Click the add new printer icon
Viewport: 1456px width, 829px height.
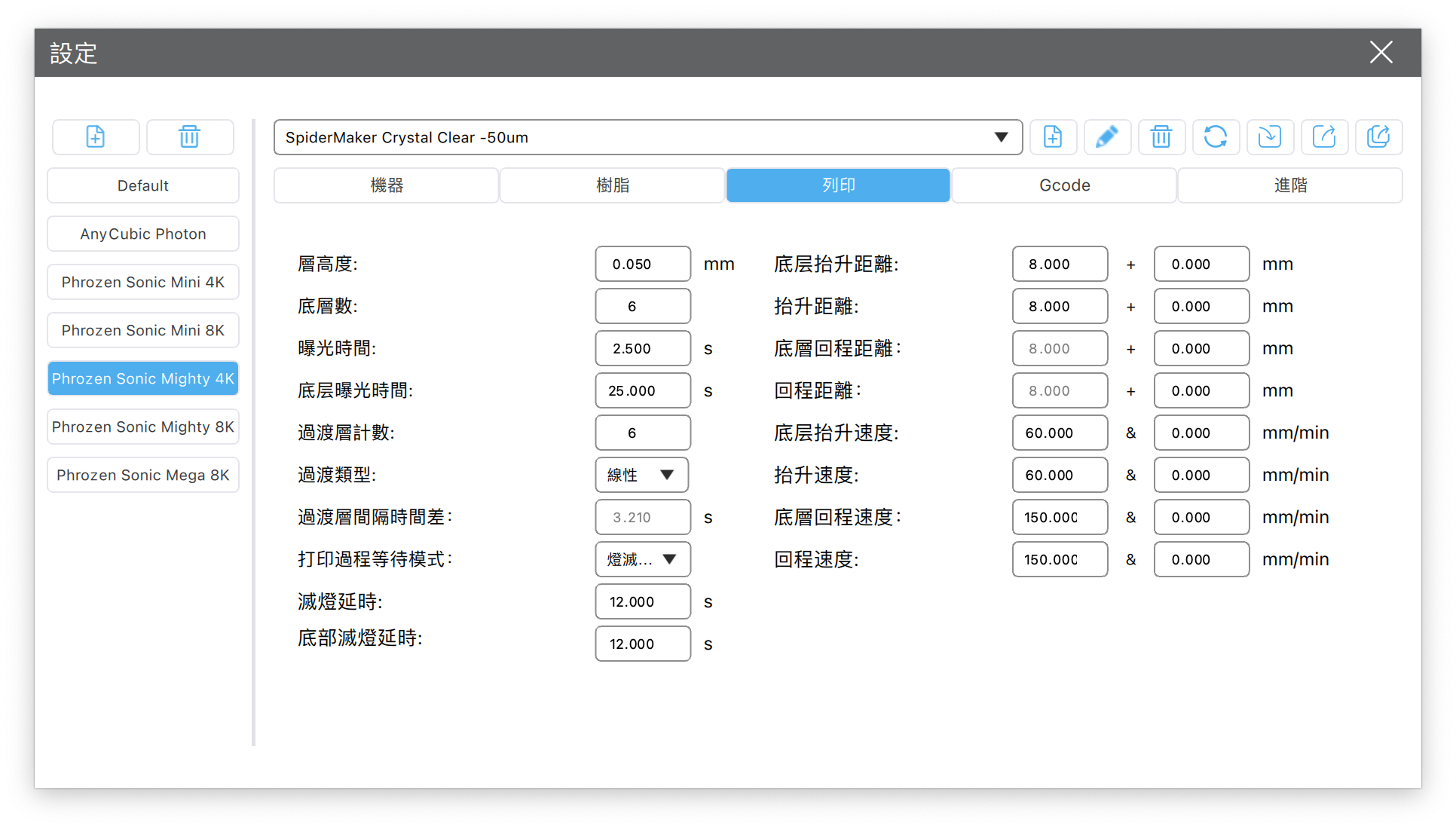[96, 137]
